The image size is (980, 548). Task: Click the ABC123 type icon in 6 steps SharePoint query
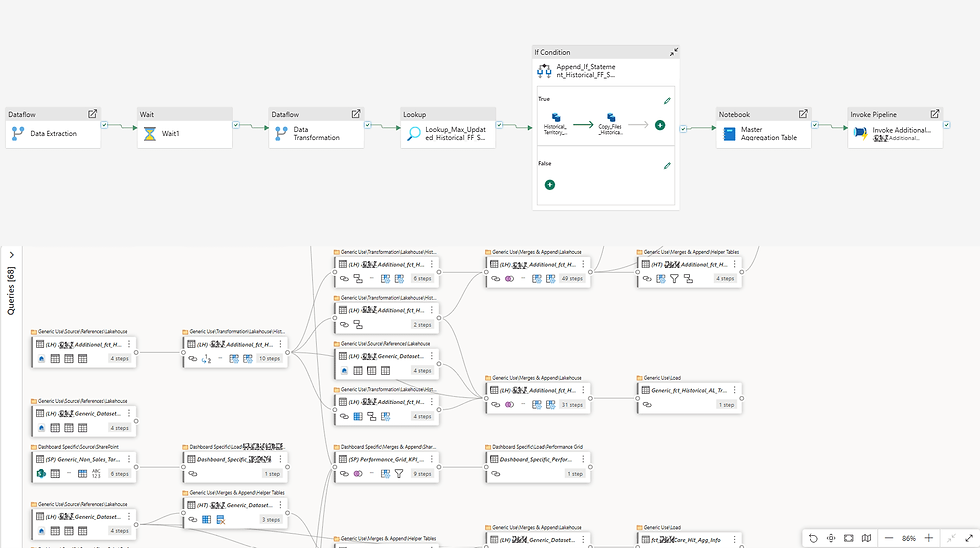pyautogui.click(x=96, y=474)
